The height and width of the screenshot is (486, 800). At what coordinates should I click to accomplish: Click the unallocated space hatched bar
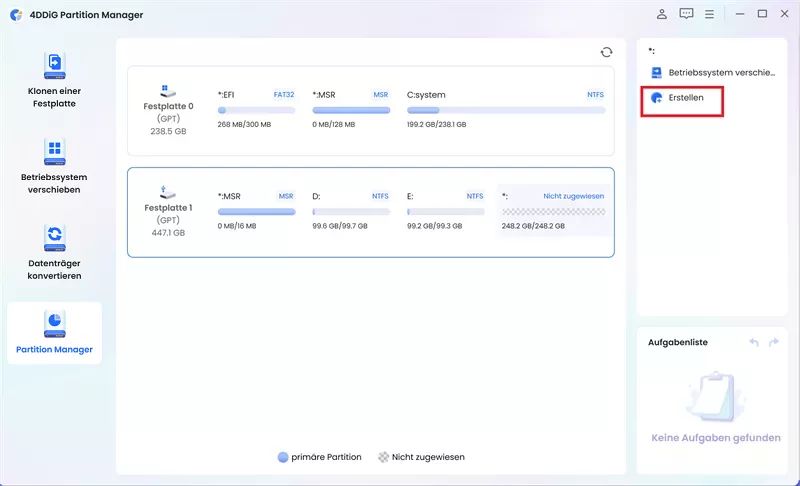(554, 212)
